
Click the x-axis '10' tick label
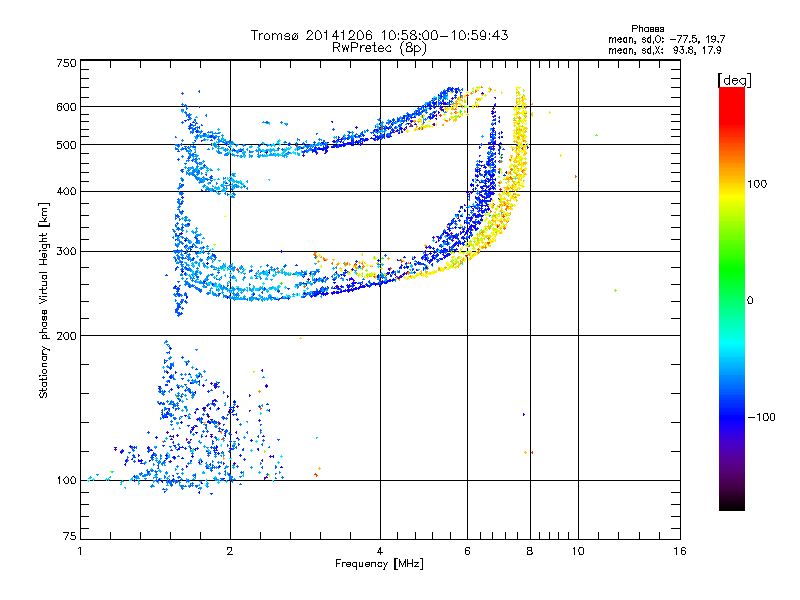(578, 551)
